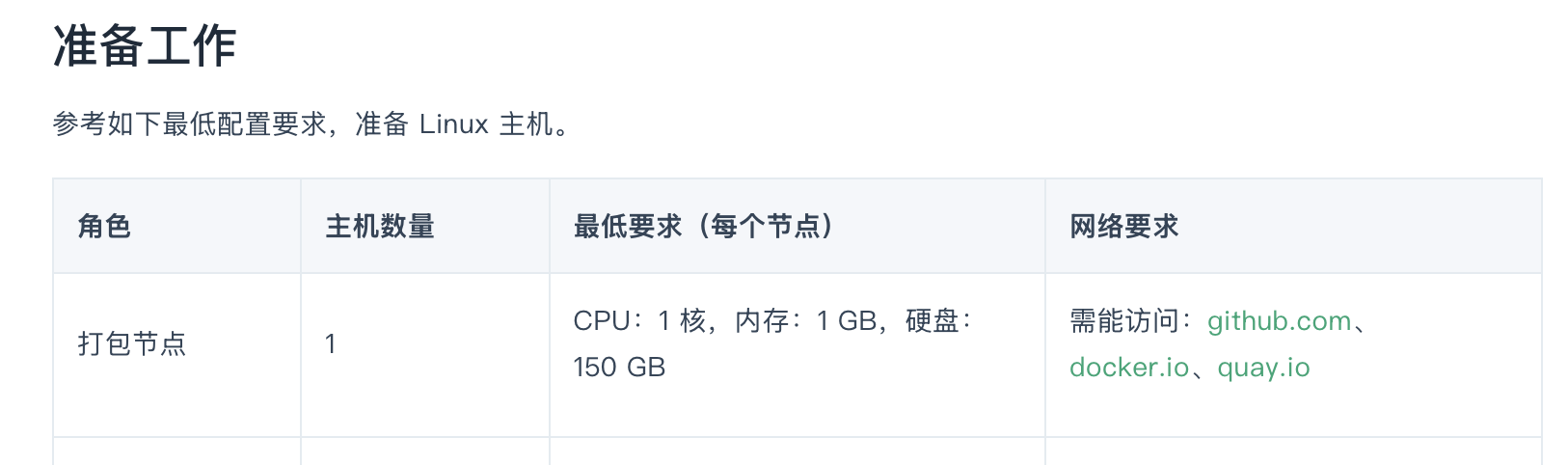Click the 准备工作 heading

[145, 46]
